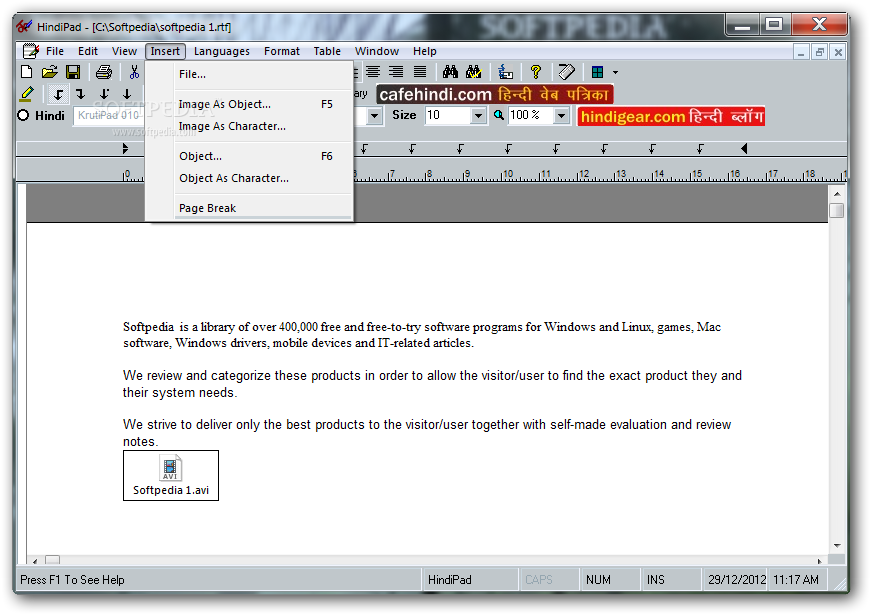Click the Find binoculars icon
Viewport: 871px width, 615px height.
tap(450, 72)
